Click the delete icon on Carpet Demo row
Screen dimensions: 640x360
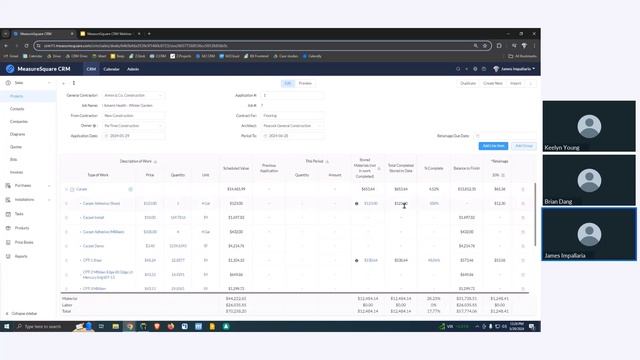(523, 246)
